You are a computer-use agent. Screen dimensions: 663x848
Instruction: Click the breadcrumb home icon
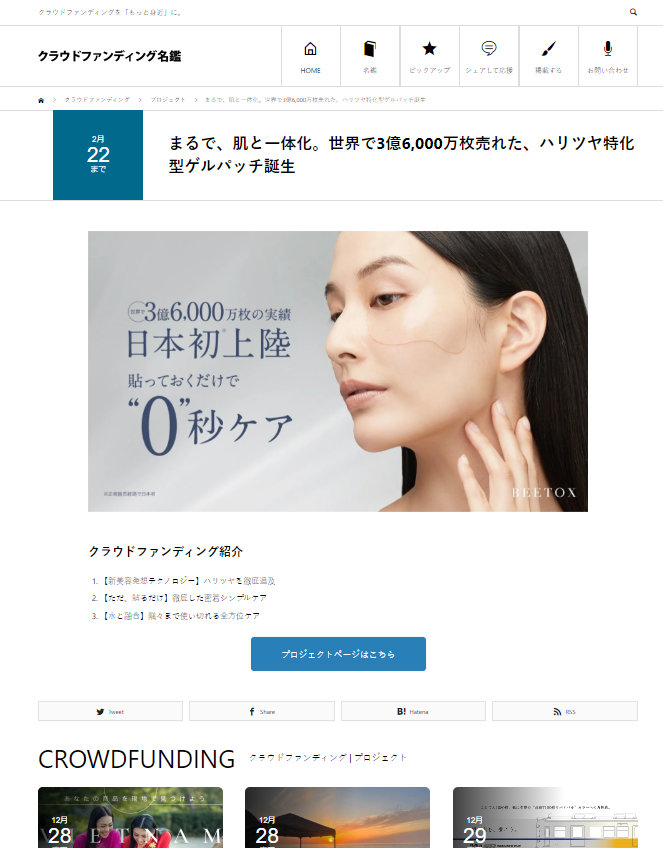pos(41,100)
